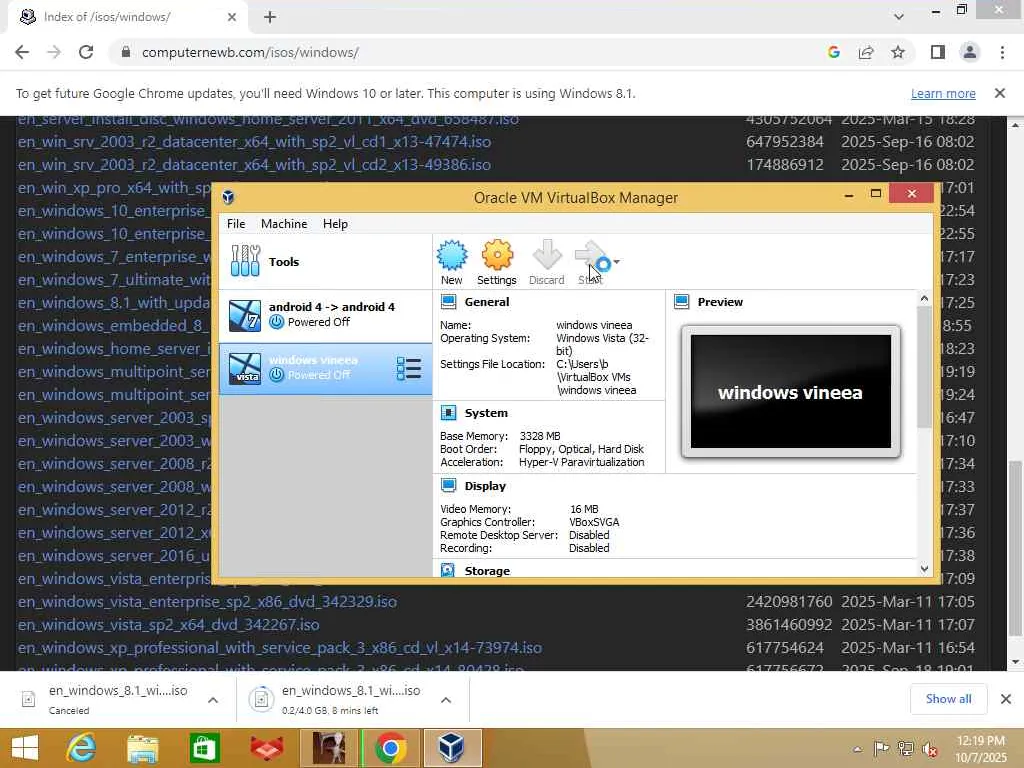Expand options for the in-progress download
1024x768 pixels.
coord(446,700)
